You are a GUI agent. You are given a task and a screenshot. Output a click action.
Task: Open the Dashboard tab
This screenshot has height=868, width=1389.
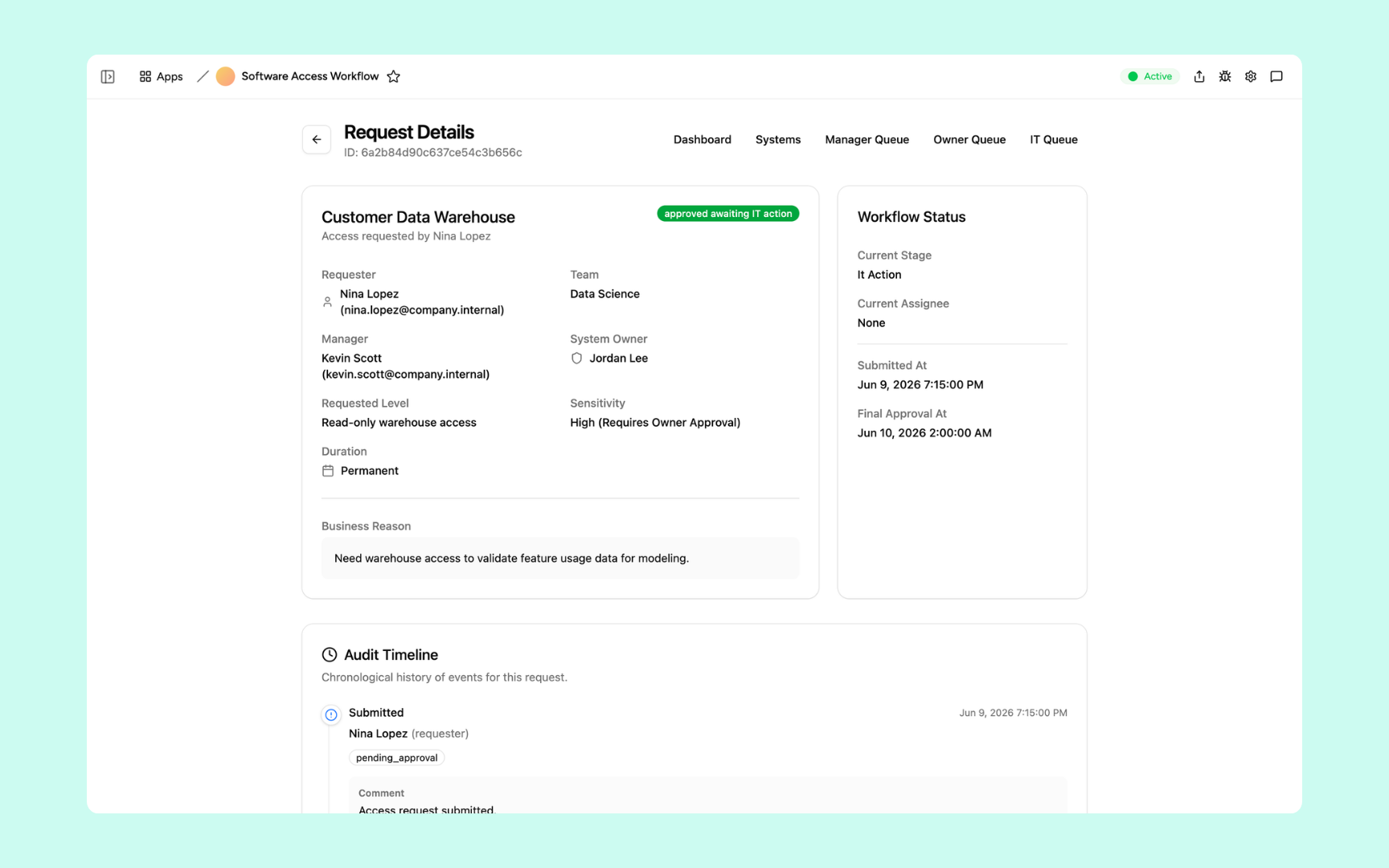coord(703,140)
